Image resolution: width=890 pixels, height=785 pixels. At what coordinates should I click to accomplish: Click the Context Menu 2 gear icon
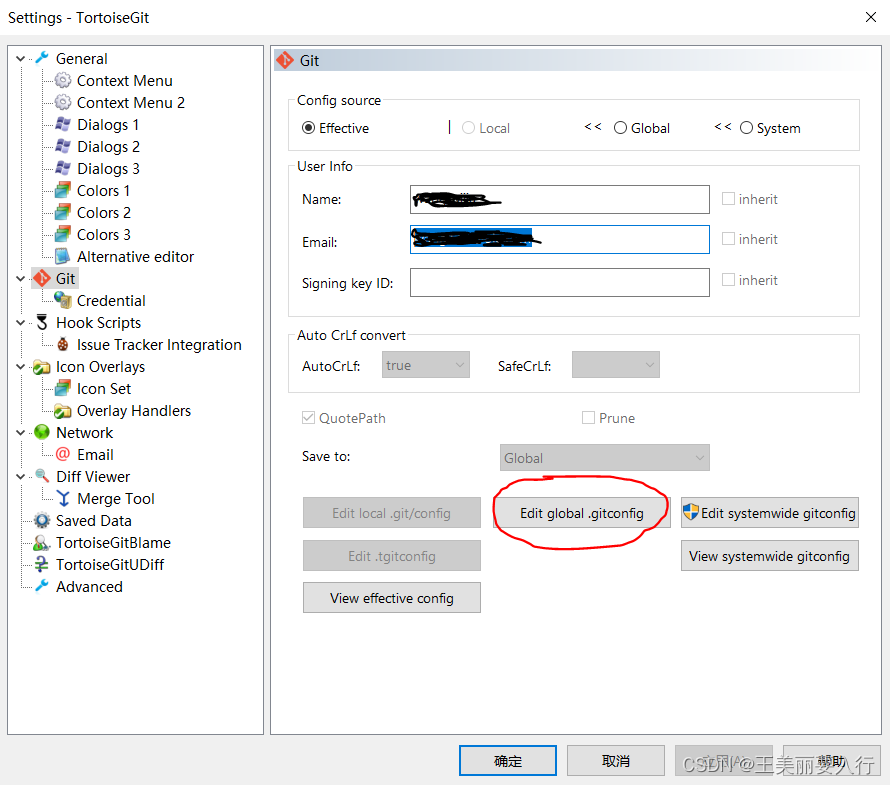point(63,102)
